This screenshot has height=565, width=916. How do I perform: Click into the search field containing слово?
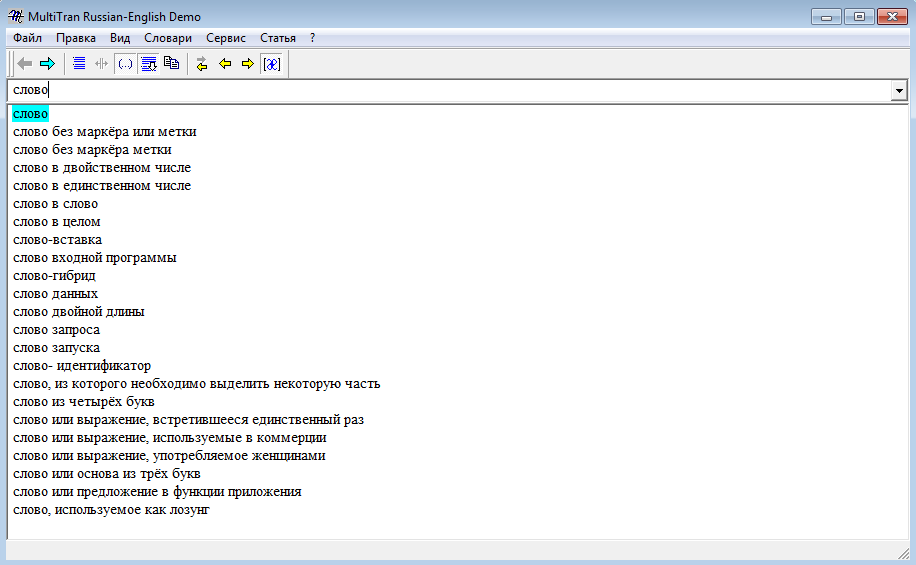coord(449,91)
